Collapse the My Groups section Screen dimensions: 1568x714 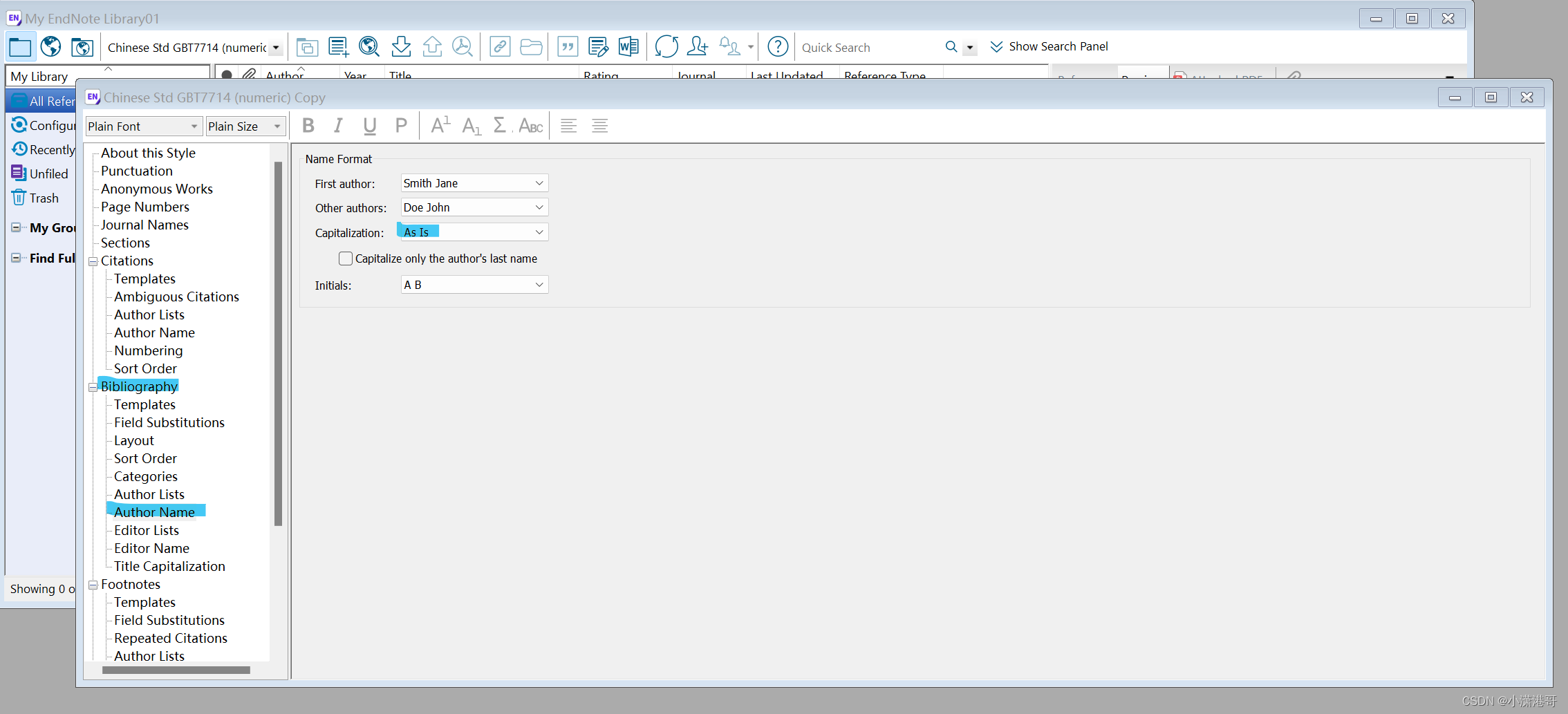[15, 227]
